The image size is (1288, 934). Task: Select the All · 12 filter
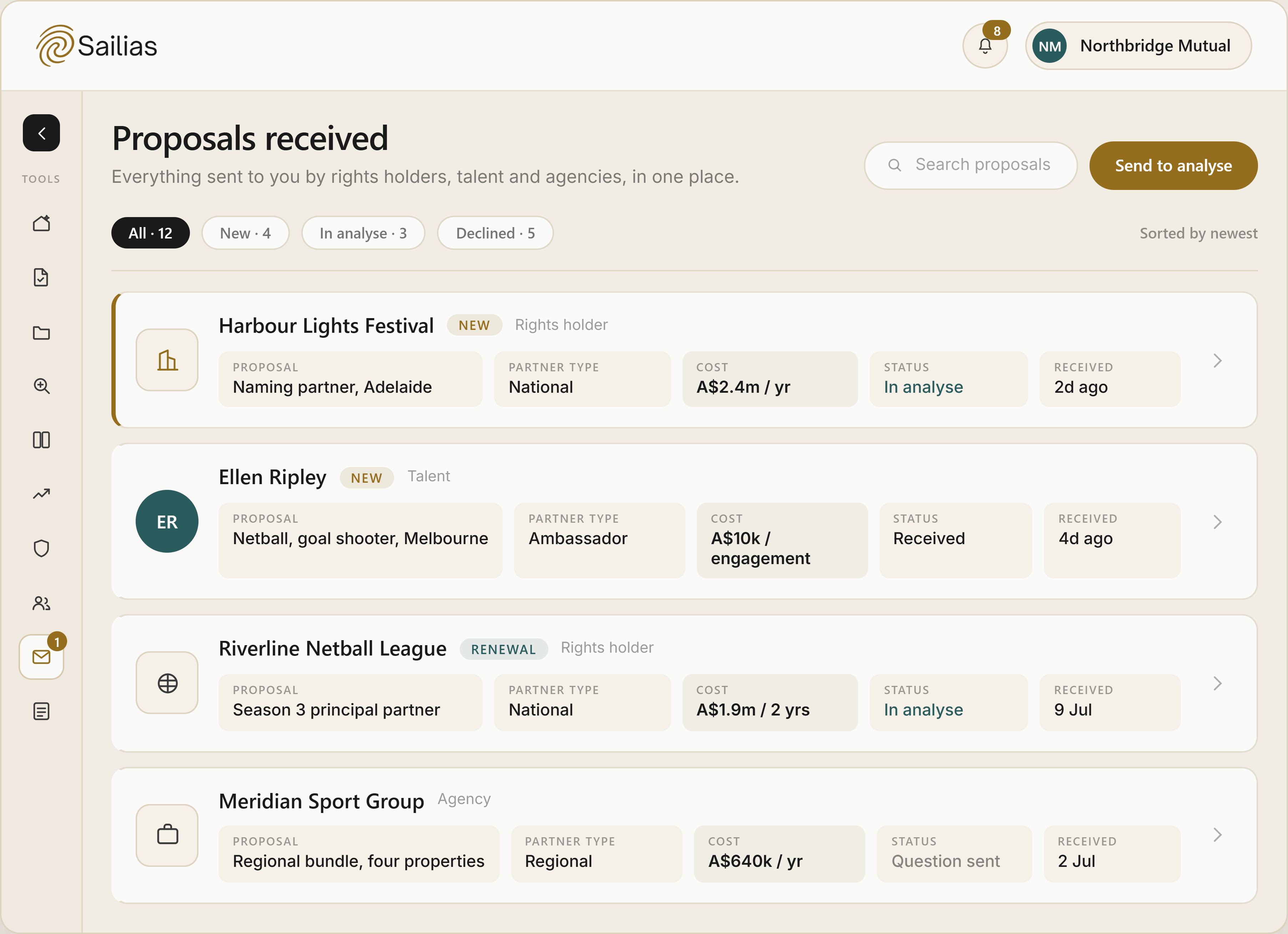pyautogui.click(x=151, y=233)
